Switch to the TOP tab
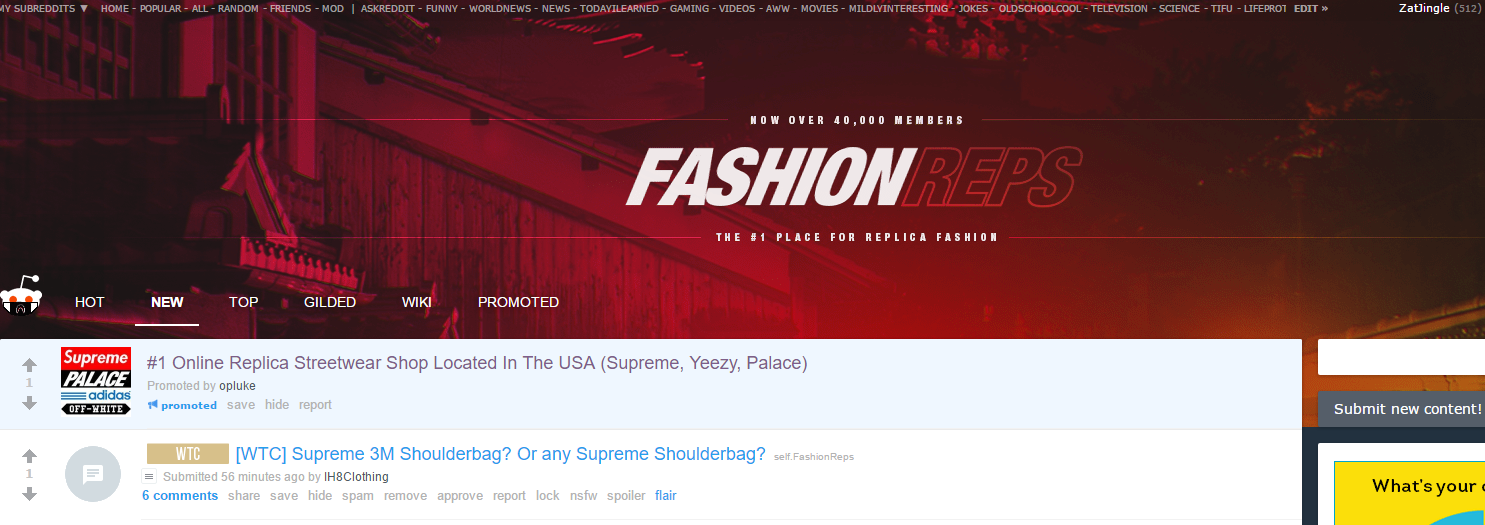 click(243, 302)
